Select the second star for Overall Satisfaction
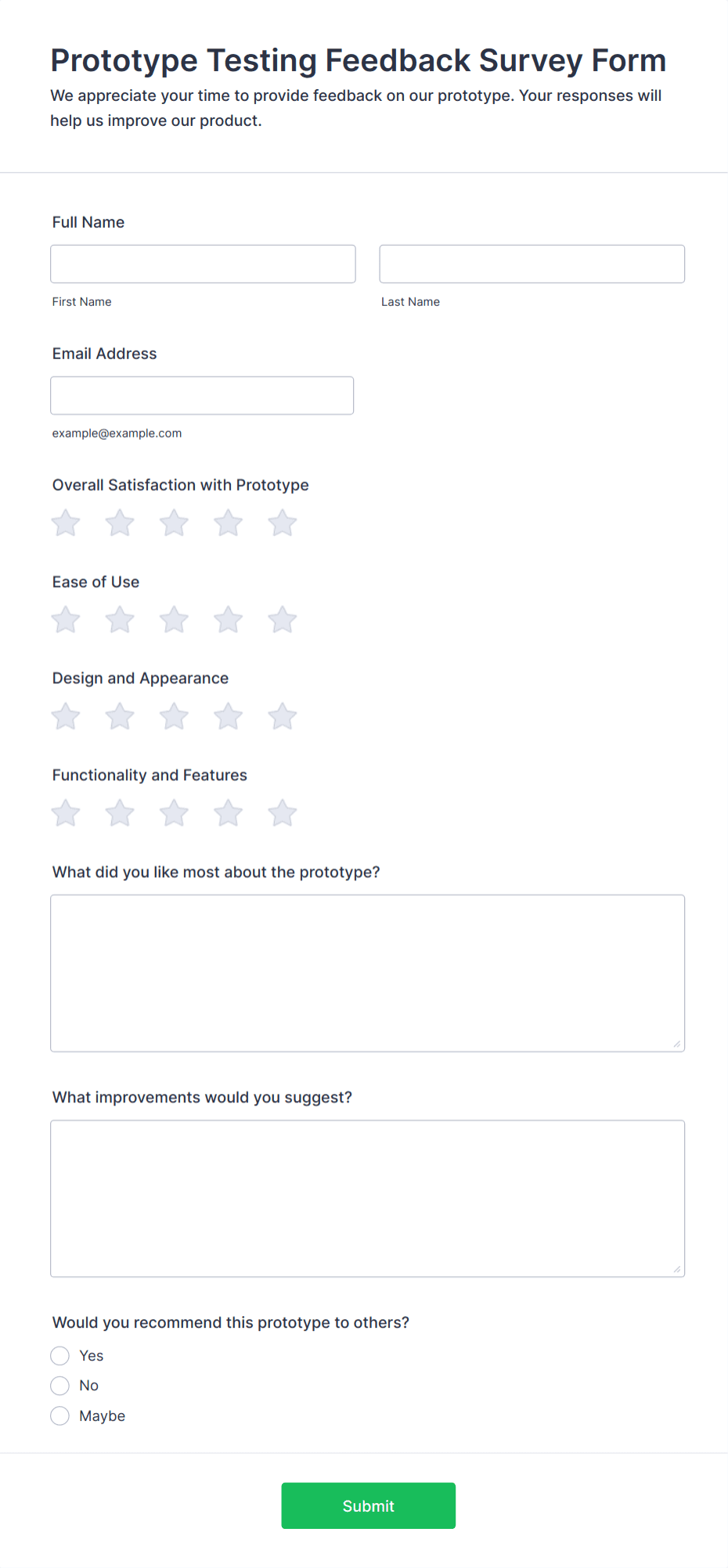The image size is (728, 1568). [x=119, y=522]
